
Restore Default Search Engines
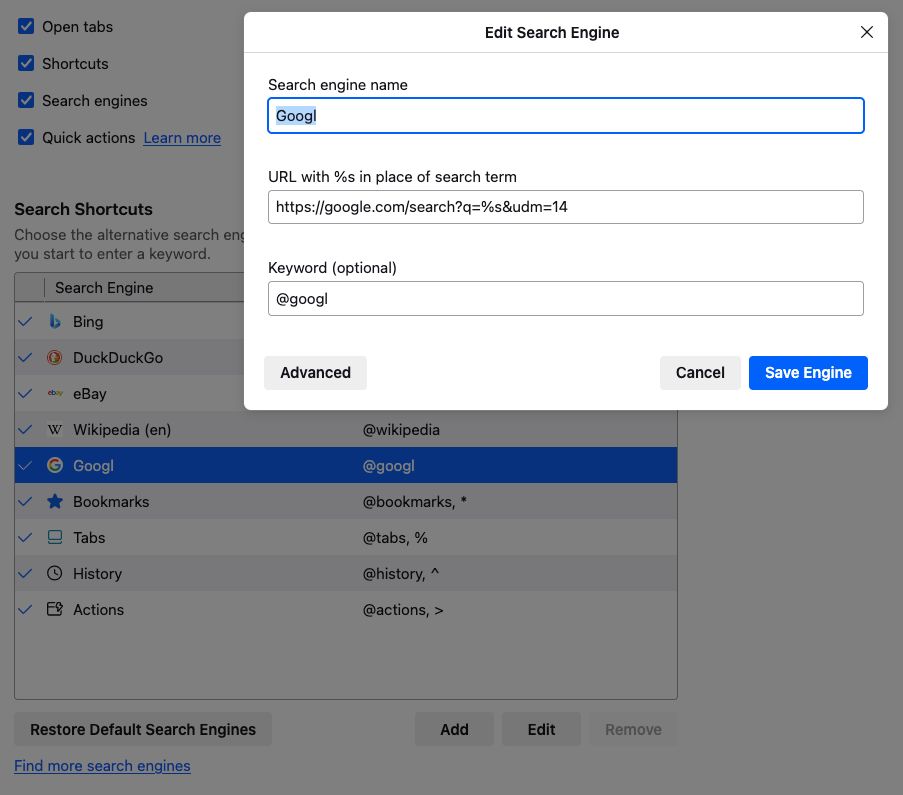point(142,729)
